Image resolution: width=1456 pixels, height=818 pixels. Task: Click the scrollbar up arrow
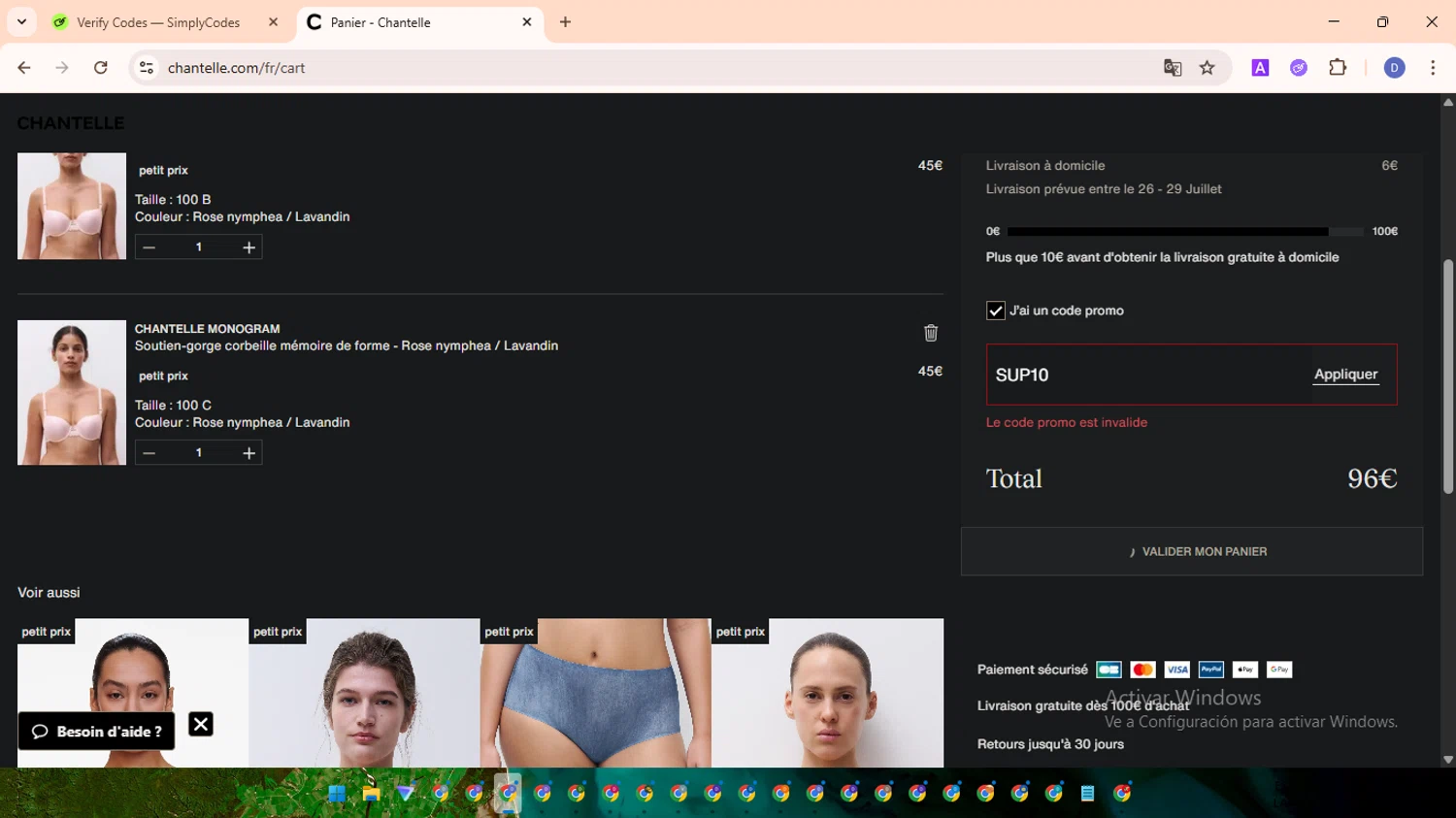[1448, 102]
